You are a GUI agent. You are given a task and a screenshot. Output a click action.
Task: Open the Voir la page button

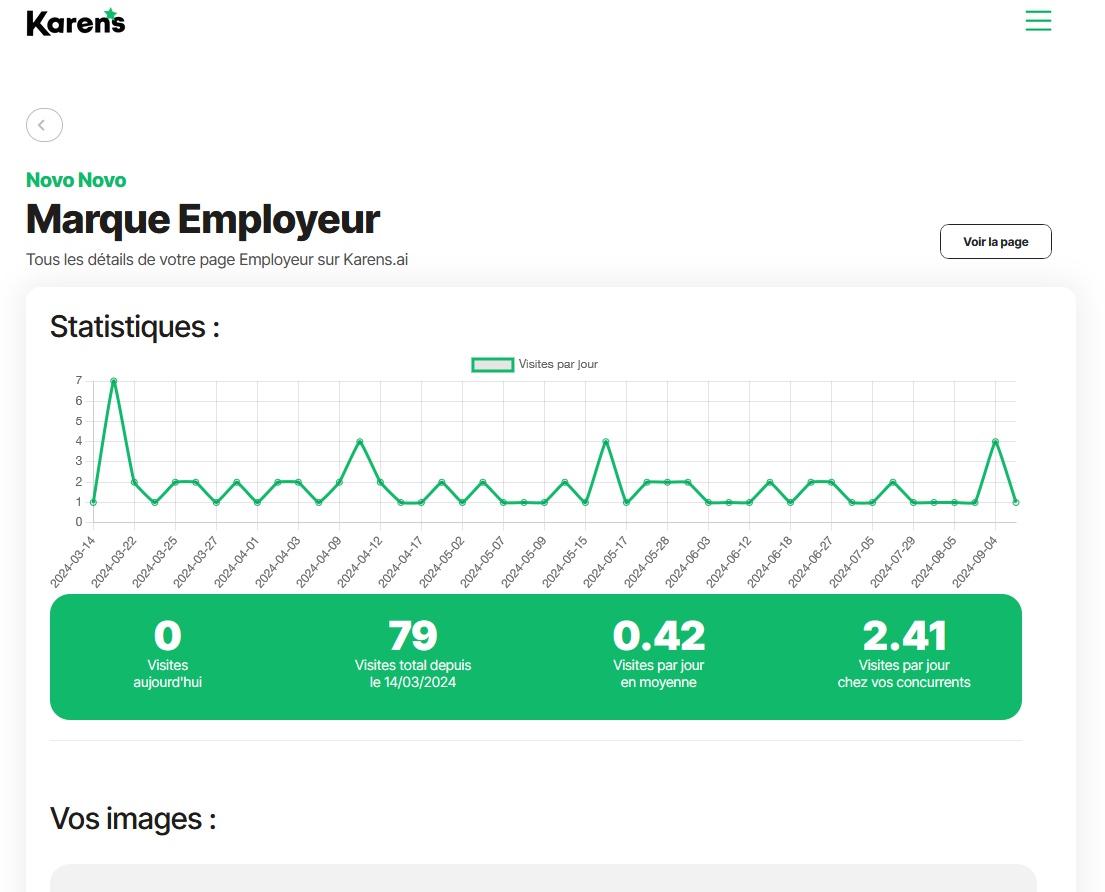pos(995,242)
